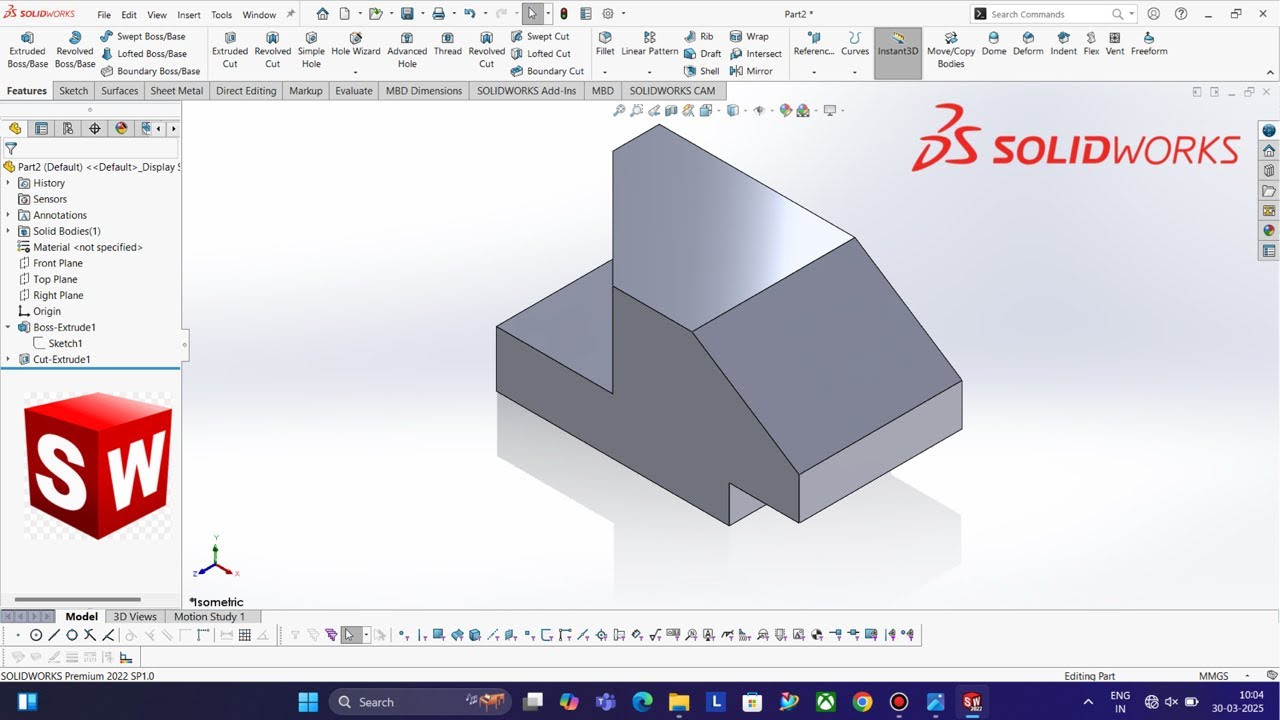The image size is (1280, 720).
Task: Open the Tools menu
Action: [222, 15]
